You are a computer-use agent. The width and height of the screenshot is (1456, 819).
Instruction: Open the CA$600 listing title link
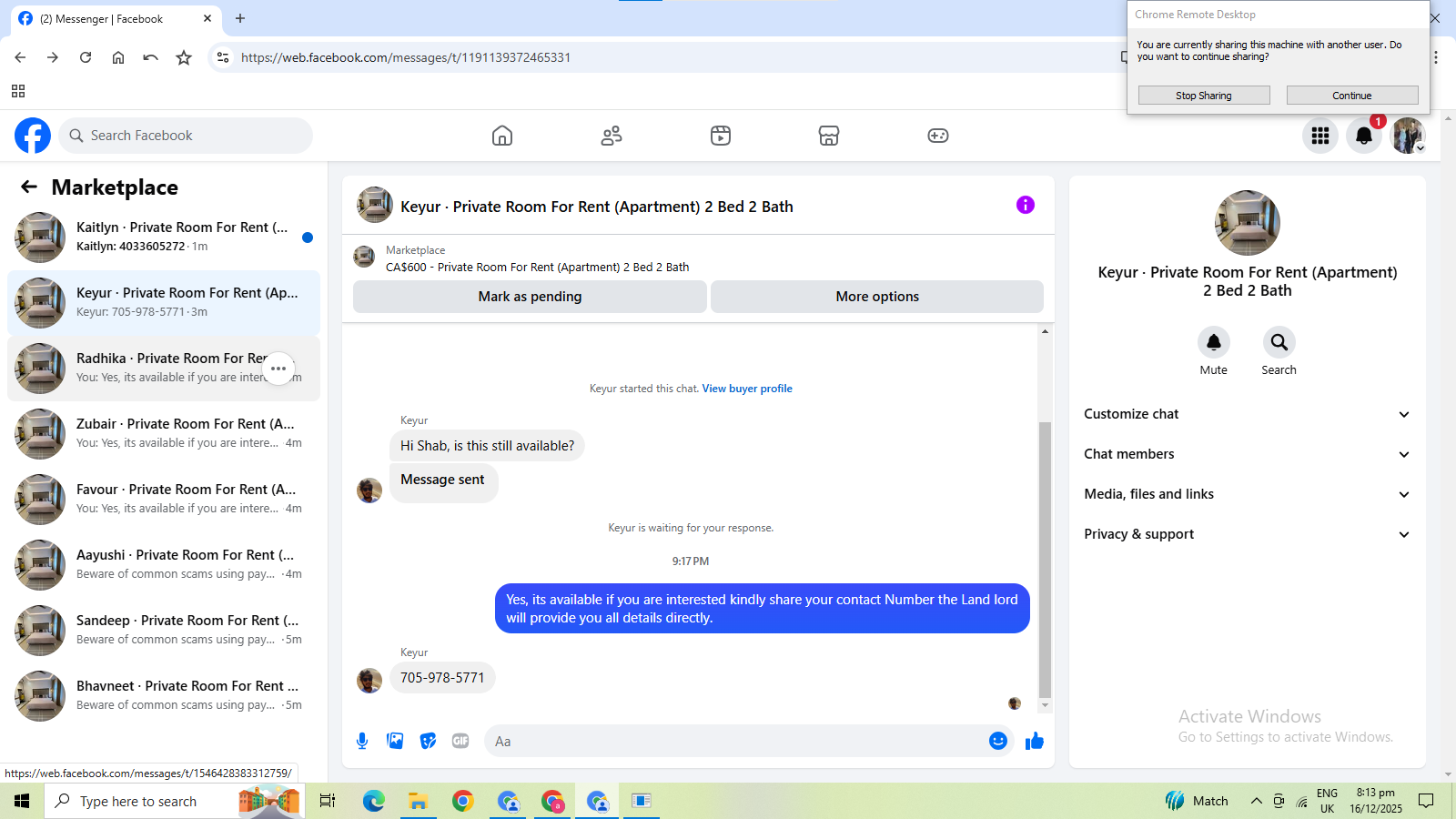click(x=538, y=268)
